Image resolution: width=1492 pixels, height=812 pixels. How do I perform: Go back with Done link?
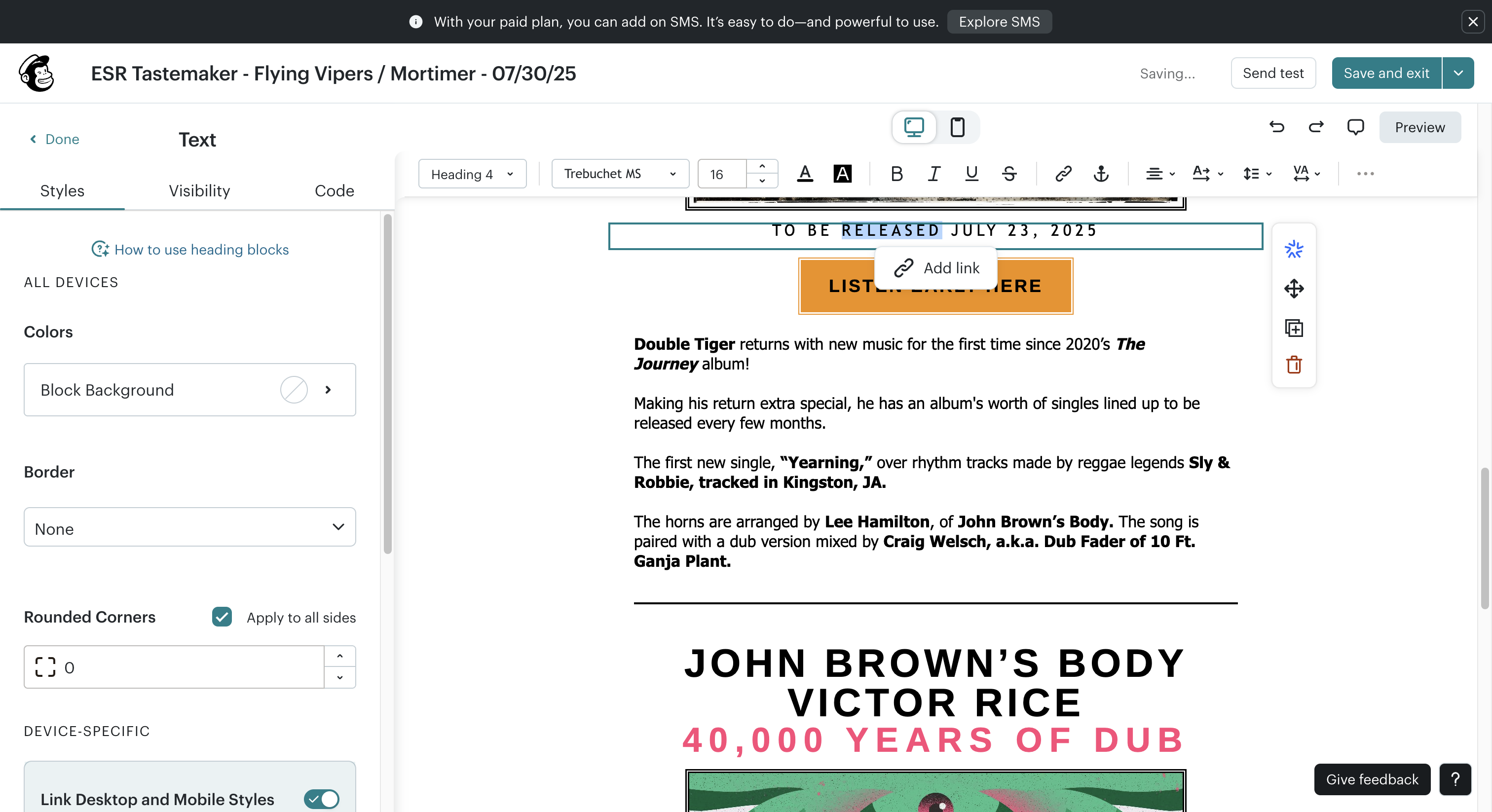click(54, 139)
